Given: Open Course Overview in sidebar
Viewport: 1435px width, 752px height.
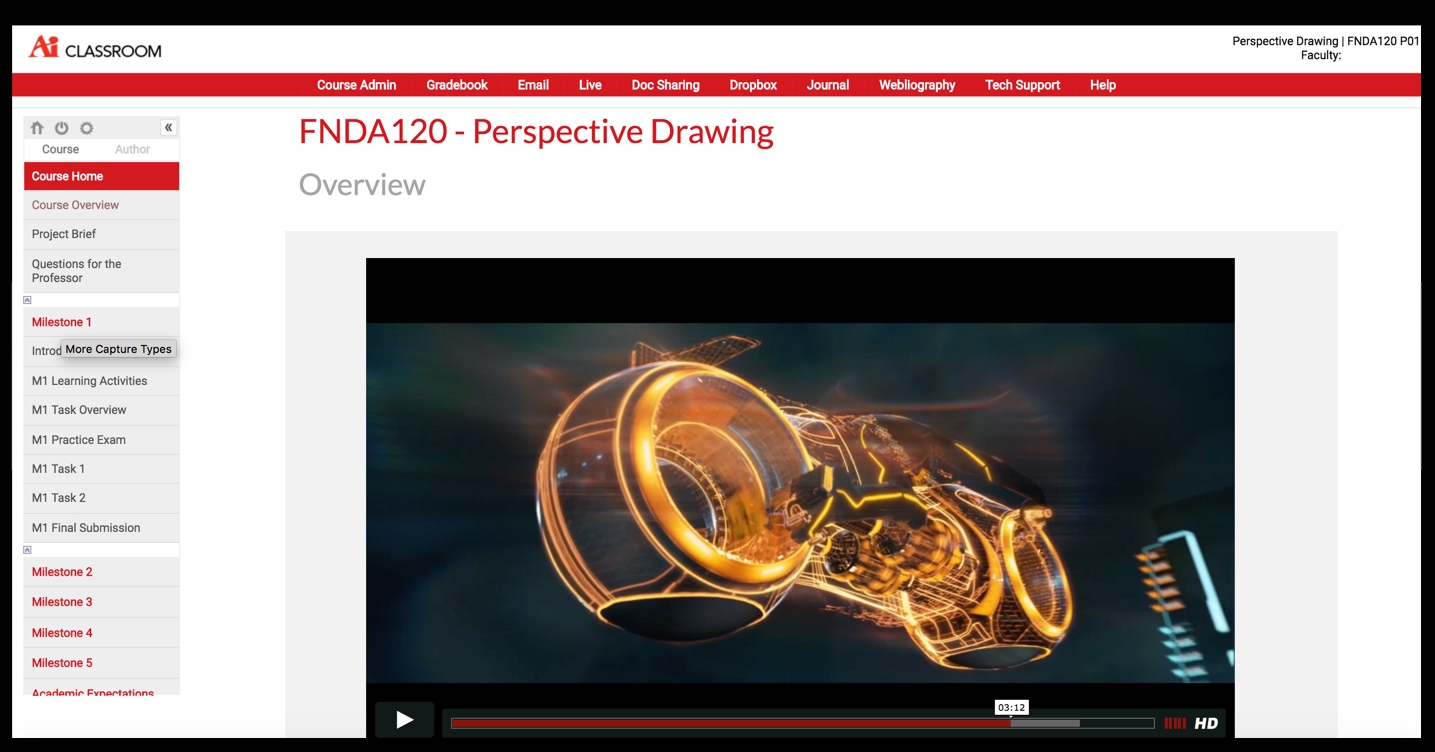Looking at the screenshot, I should pos(101,205).
